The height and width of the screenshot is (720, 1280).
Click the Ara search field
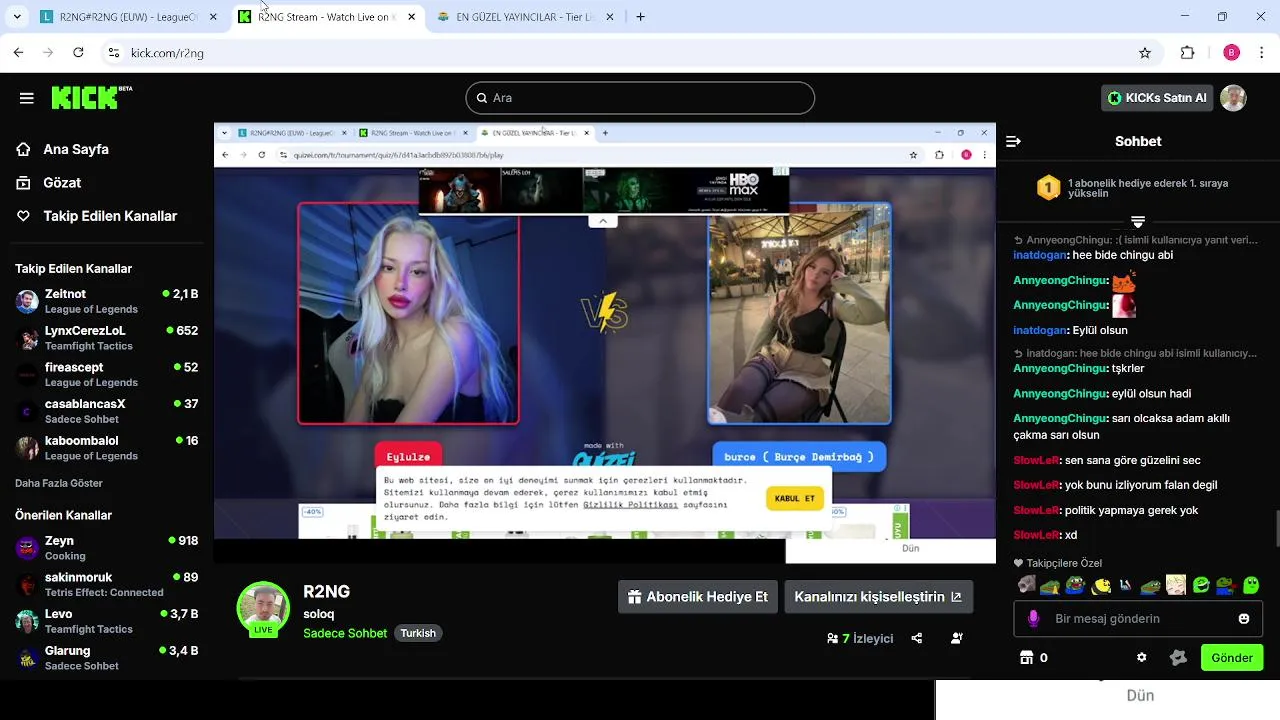[x=640, y=98]
